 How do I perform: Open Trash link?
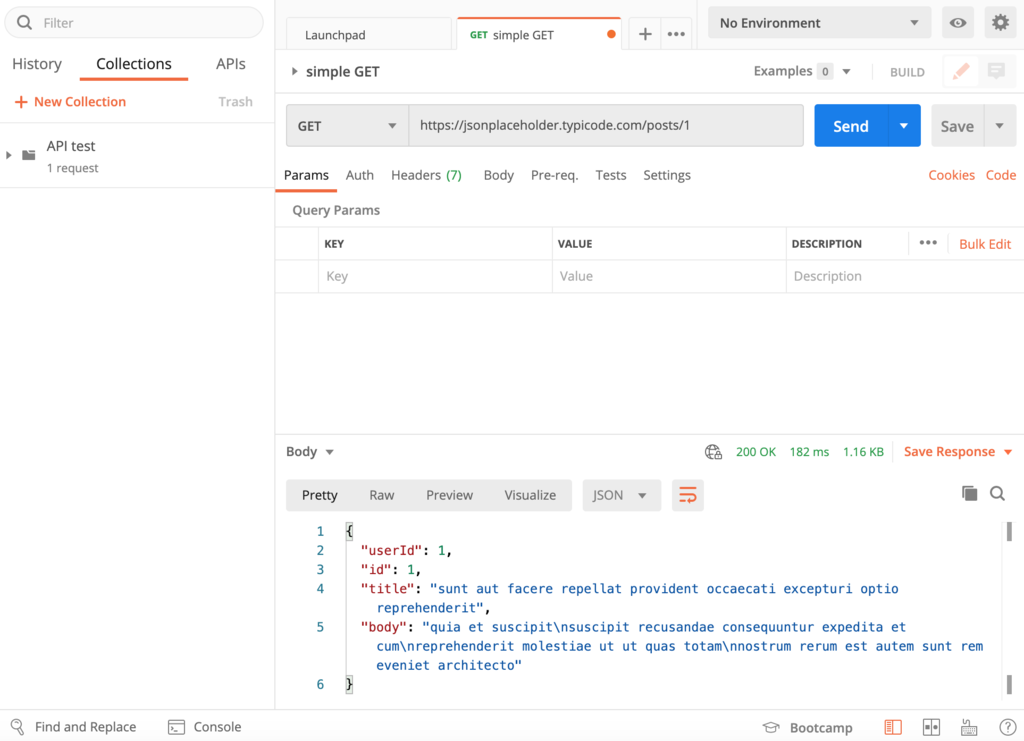pyautogui.click(x=235, y=102)
